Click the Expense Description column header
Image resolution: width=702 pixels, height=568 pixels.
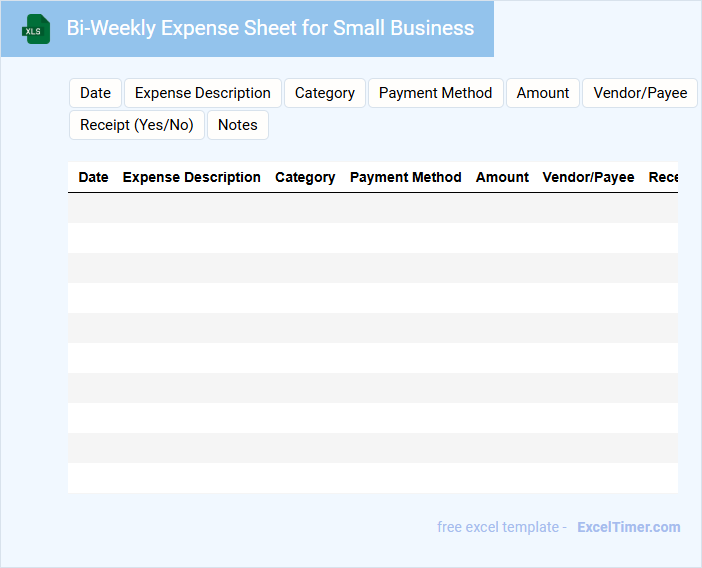pyautogui.click(x=191, y=177)
